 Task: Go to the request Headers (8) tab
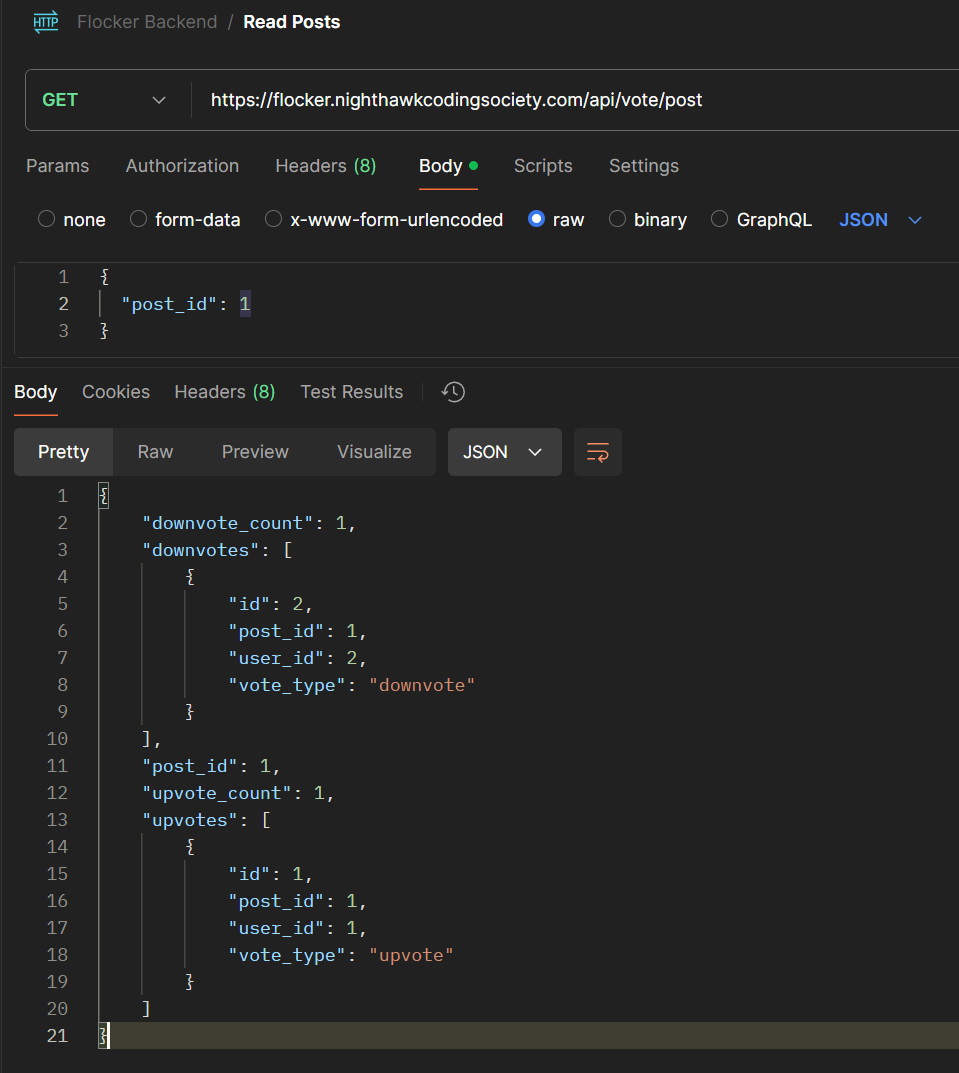(x=325, y=166)
